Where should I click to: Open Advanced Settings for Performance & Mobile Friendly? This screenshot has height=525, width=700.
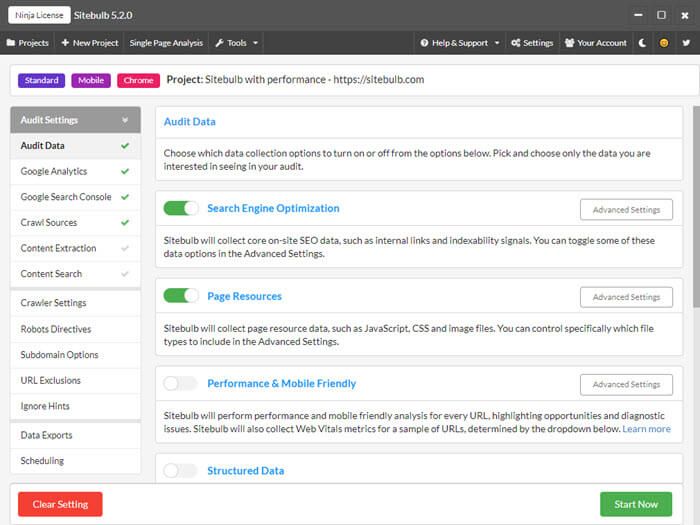(626, 385)
